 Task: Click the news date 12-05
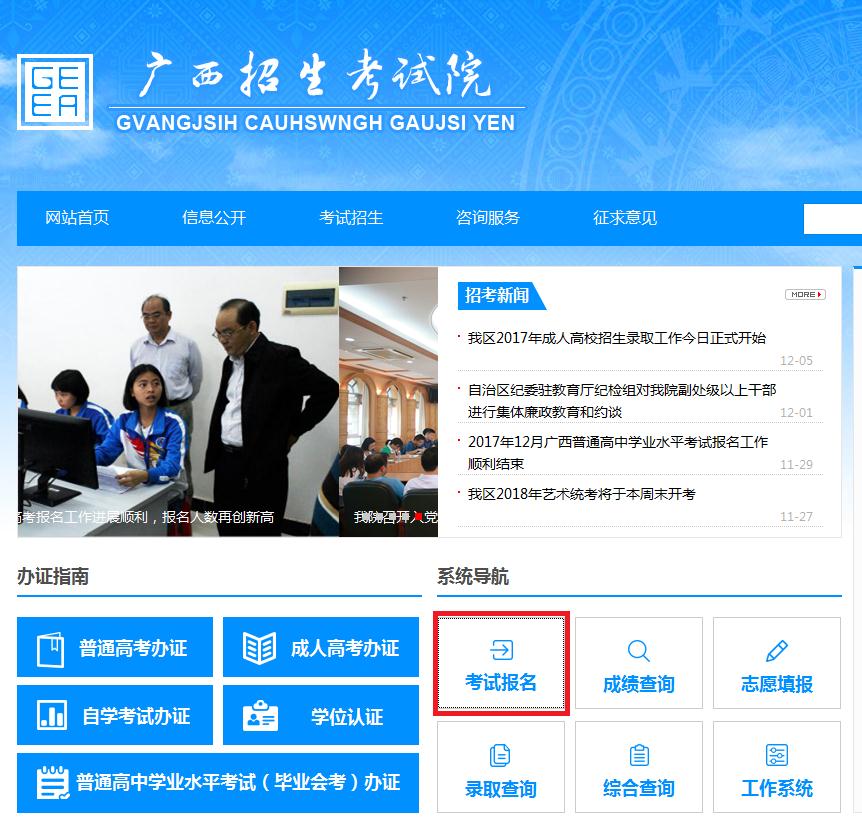pos(796,361)
